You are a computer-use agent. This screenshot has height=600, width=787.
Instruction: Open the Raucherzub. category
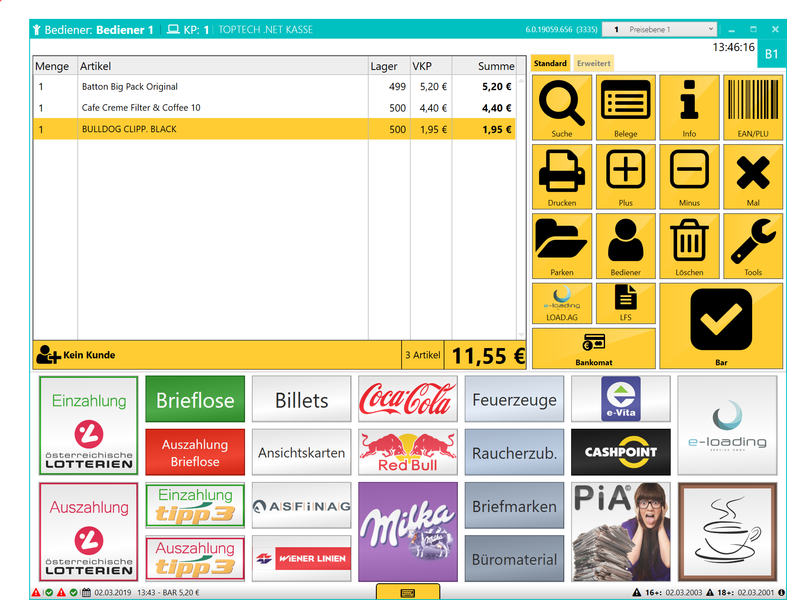click(514, 452)
